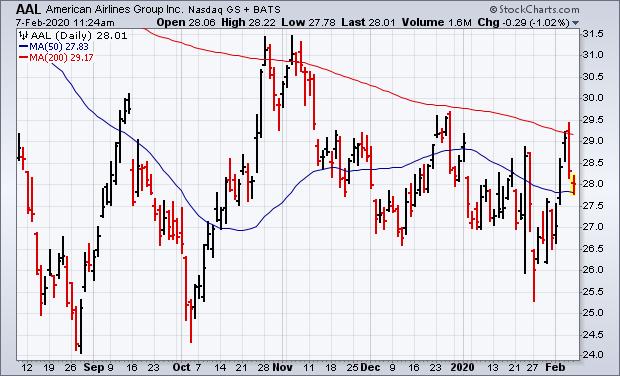Click the High 28.22 value

248,23
